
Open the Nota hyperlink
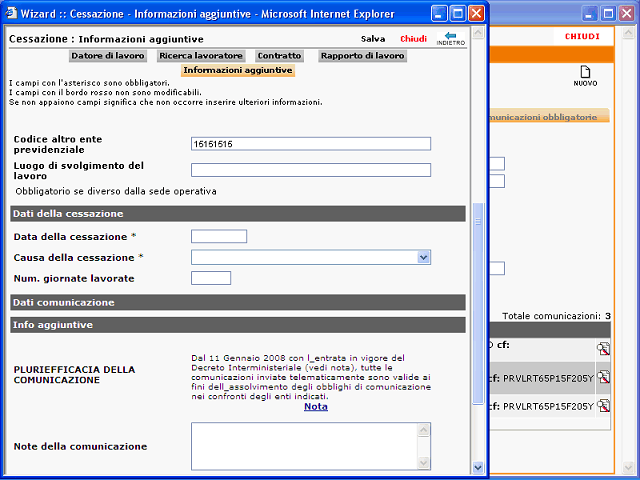tap(316, 407)
